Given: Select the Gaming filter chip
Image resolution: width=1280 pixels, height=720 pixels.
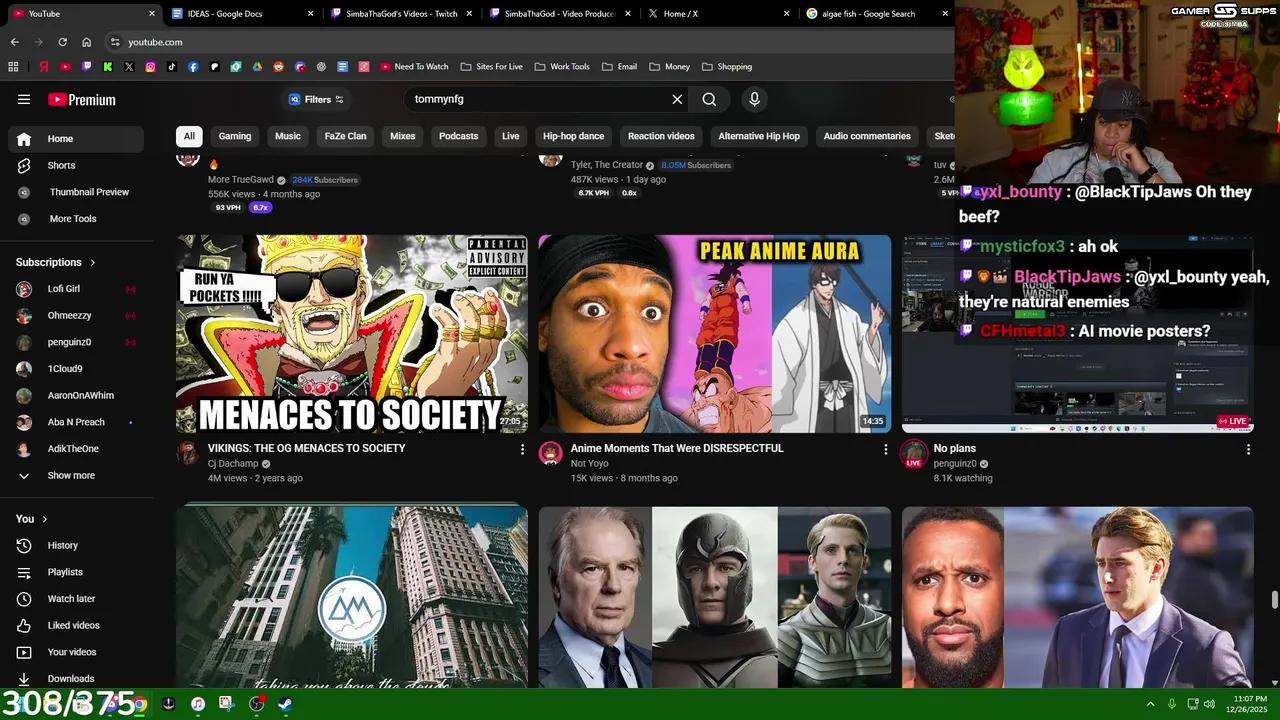Looking at the screenshot, I should tap(235, 136).
